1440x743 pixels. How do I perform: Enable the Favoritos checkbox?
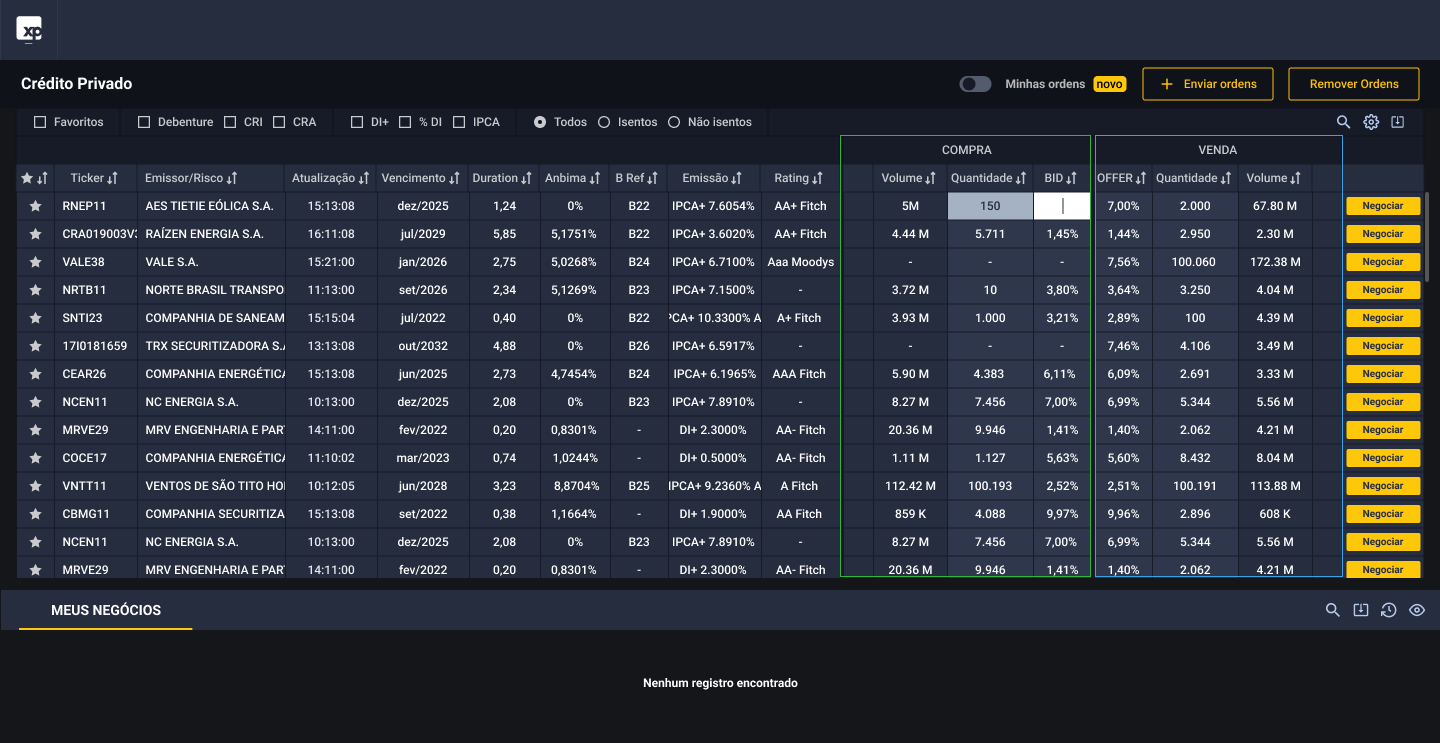[x=40, y=122]
